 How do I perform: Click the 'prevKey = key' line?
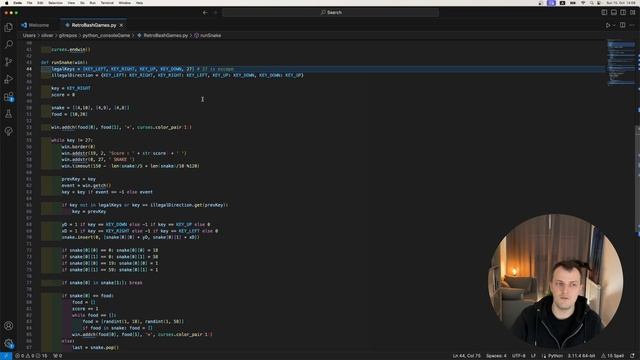[79, 179]
